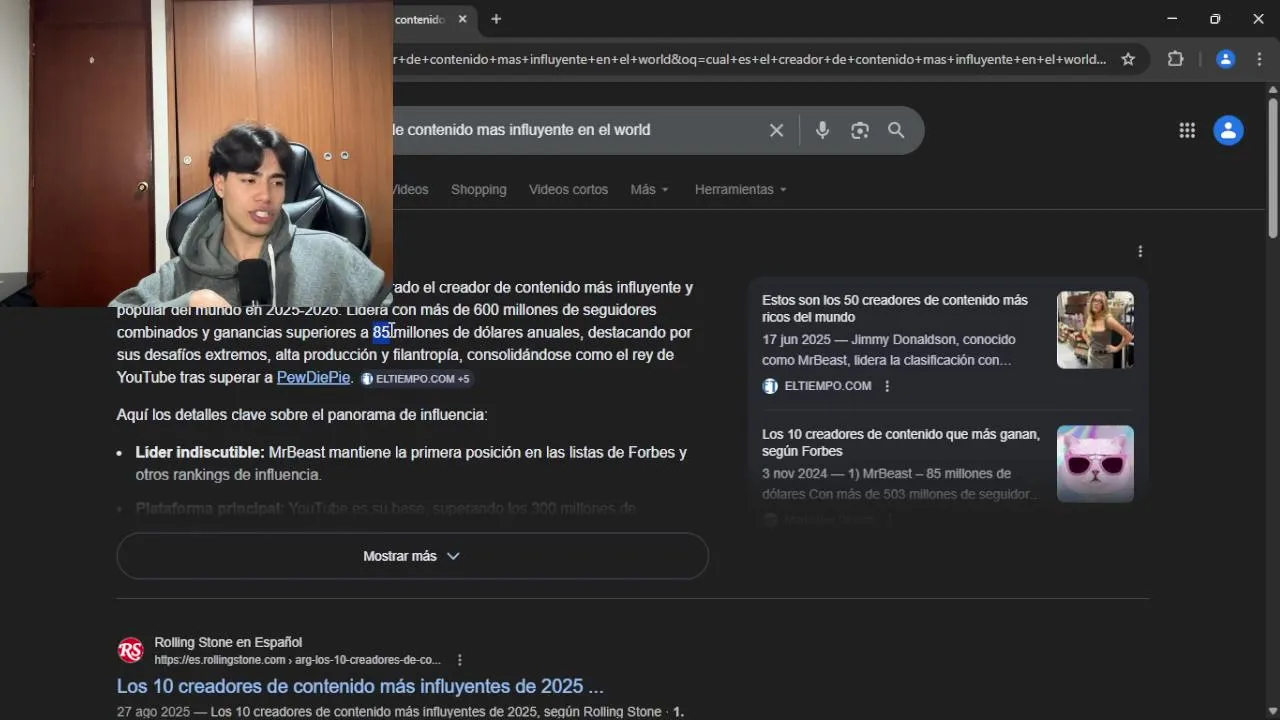Click 'Aquí los detalles clave' sentence
Image resolution: width=1280 pixels, height=720 pixels.
click(x=302, y=414)
